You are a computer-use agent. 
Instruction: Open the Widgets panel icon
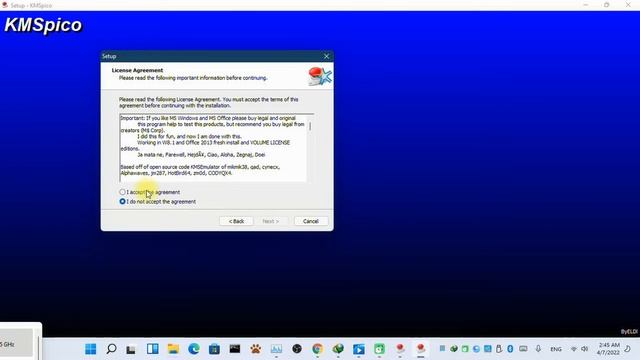pyautogui.click(x=153, y=349)
